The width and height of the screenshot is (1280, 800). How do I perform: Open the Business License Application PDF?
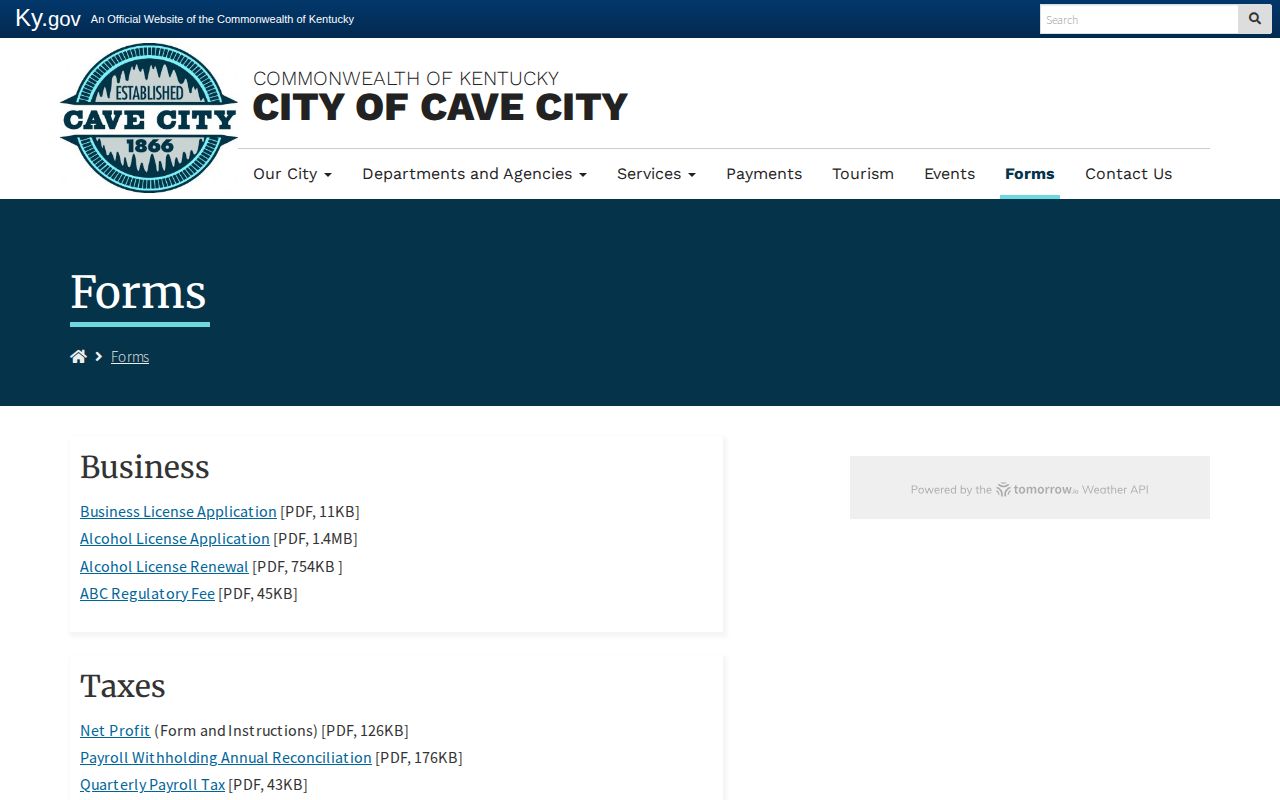(178, 512)
